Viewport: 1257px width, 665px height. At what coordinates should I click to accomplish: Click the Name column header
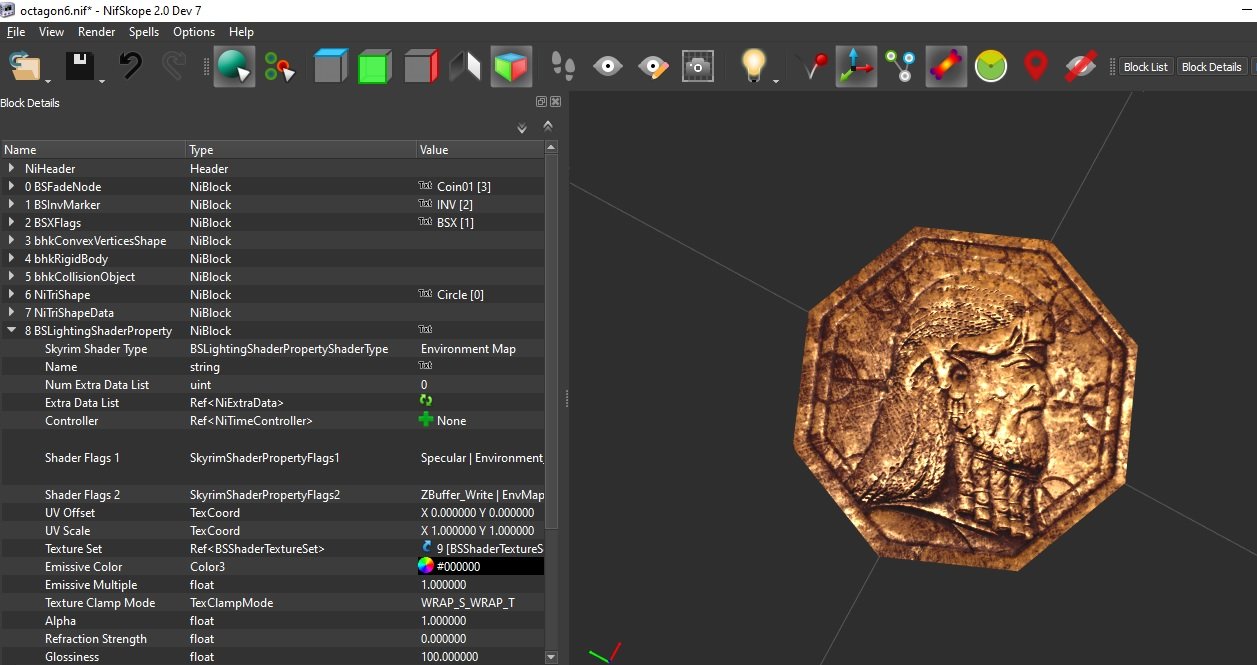point(93,150)
